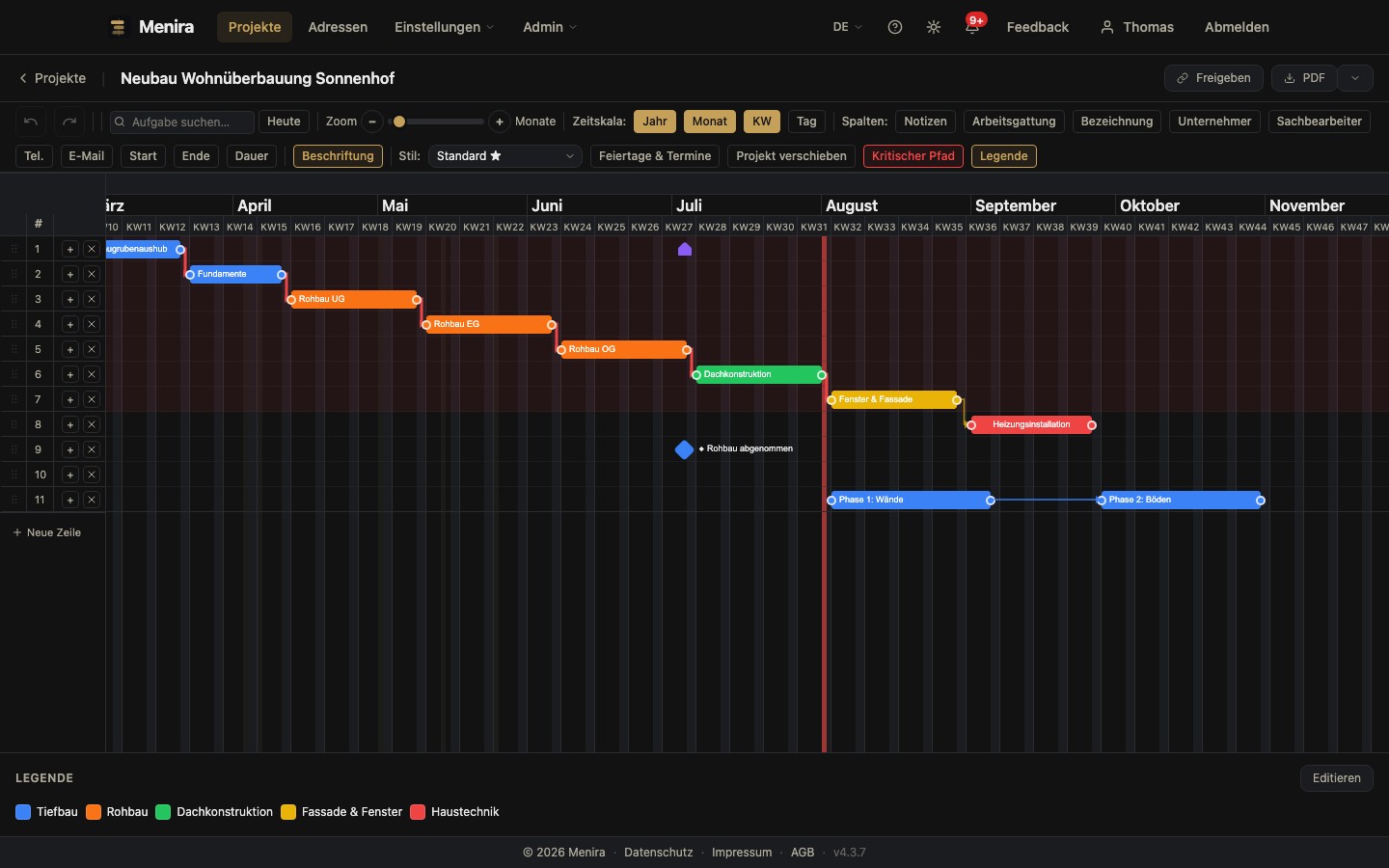The height and width of the screenshot is (868, 1389).
Task: Toggle the Kritischer Pfad highlight
Action: (x=912, y=156)
